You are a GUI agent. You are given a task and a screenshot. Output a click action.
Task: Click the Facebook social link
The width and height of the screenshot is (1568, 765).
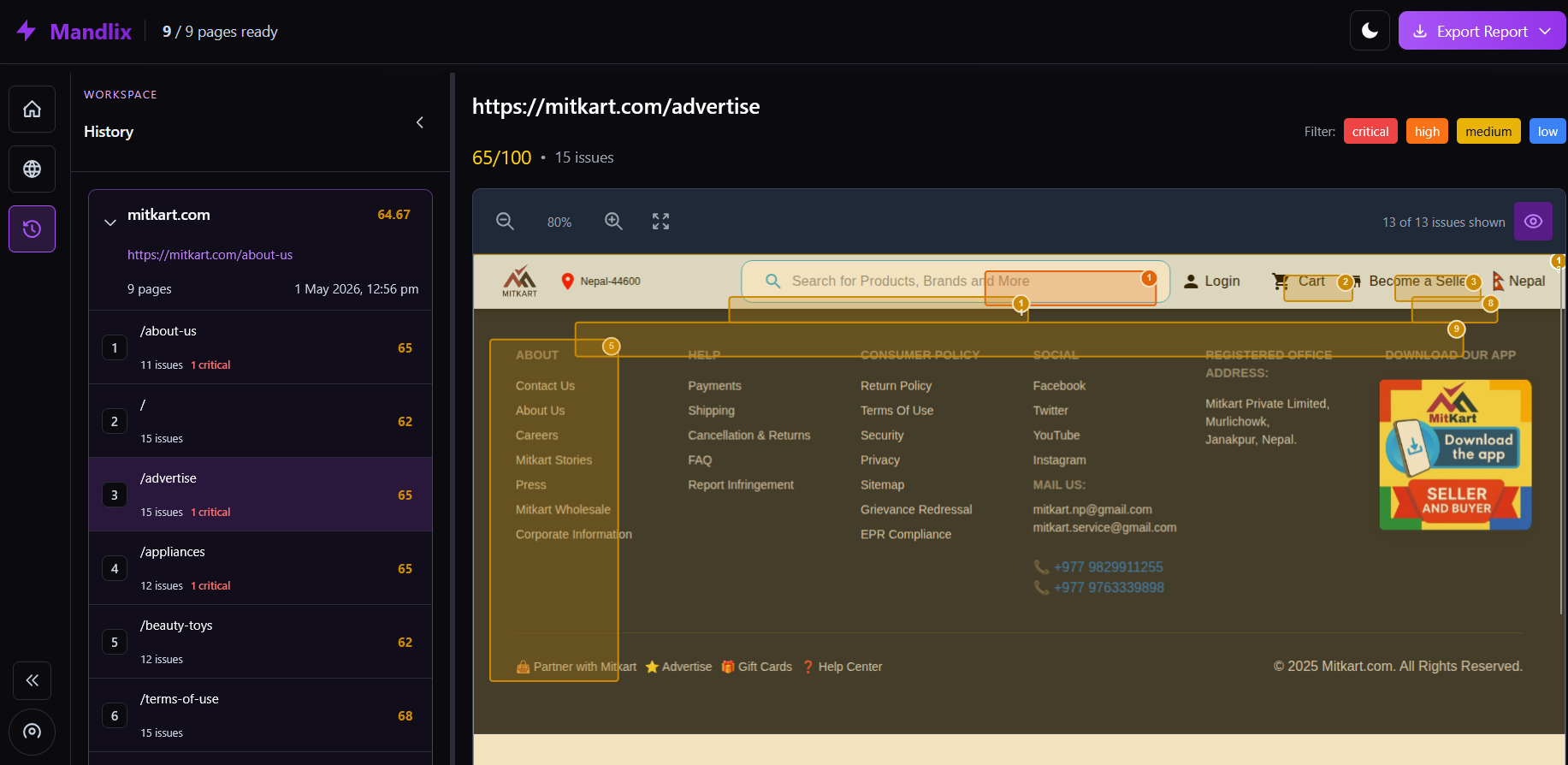coord(1059,386)
